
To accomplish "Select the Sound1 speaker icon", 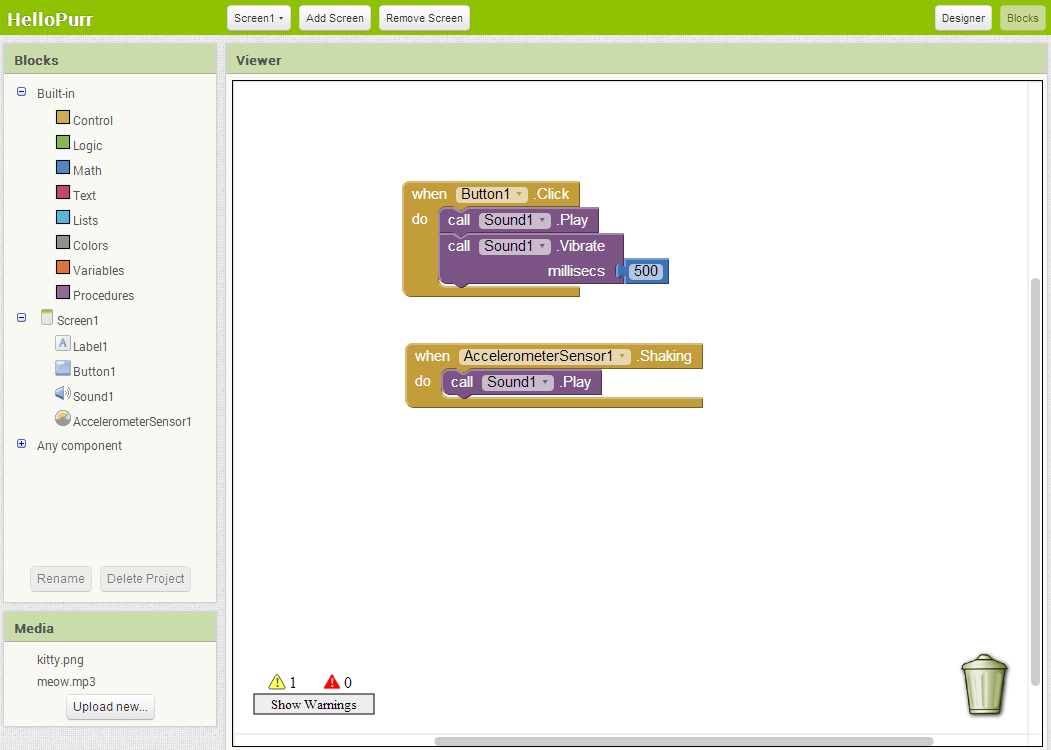I will 62,395.
